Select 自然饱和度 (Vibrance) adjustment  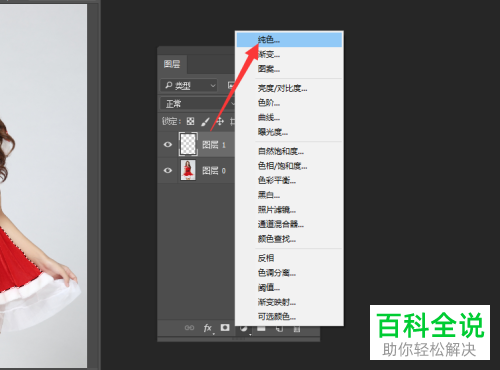[x=289, y=151]
